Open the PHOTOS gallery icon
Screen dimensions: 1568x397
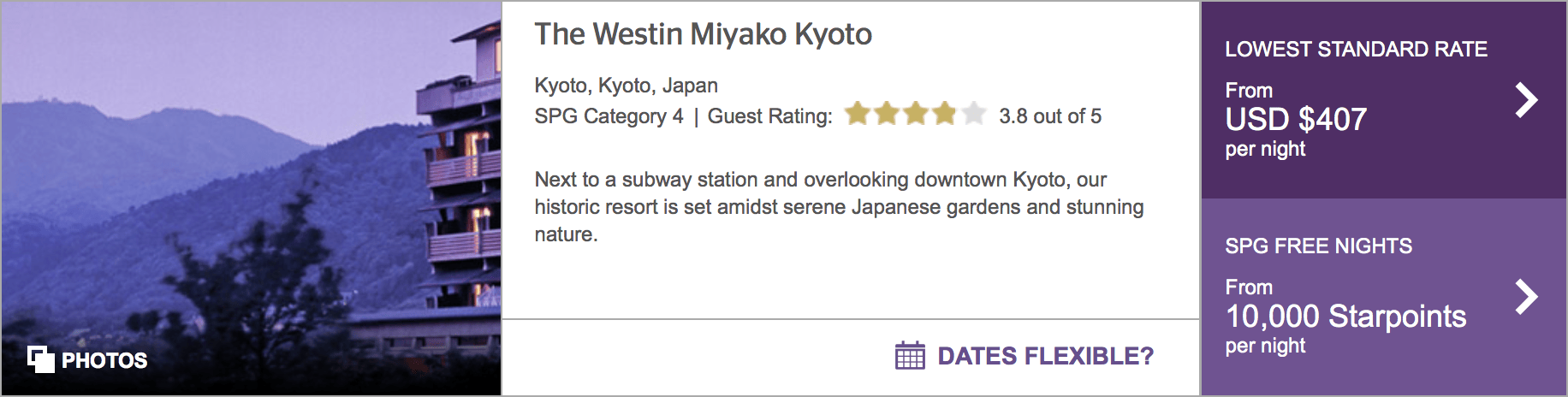40,359
